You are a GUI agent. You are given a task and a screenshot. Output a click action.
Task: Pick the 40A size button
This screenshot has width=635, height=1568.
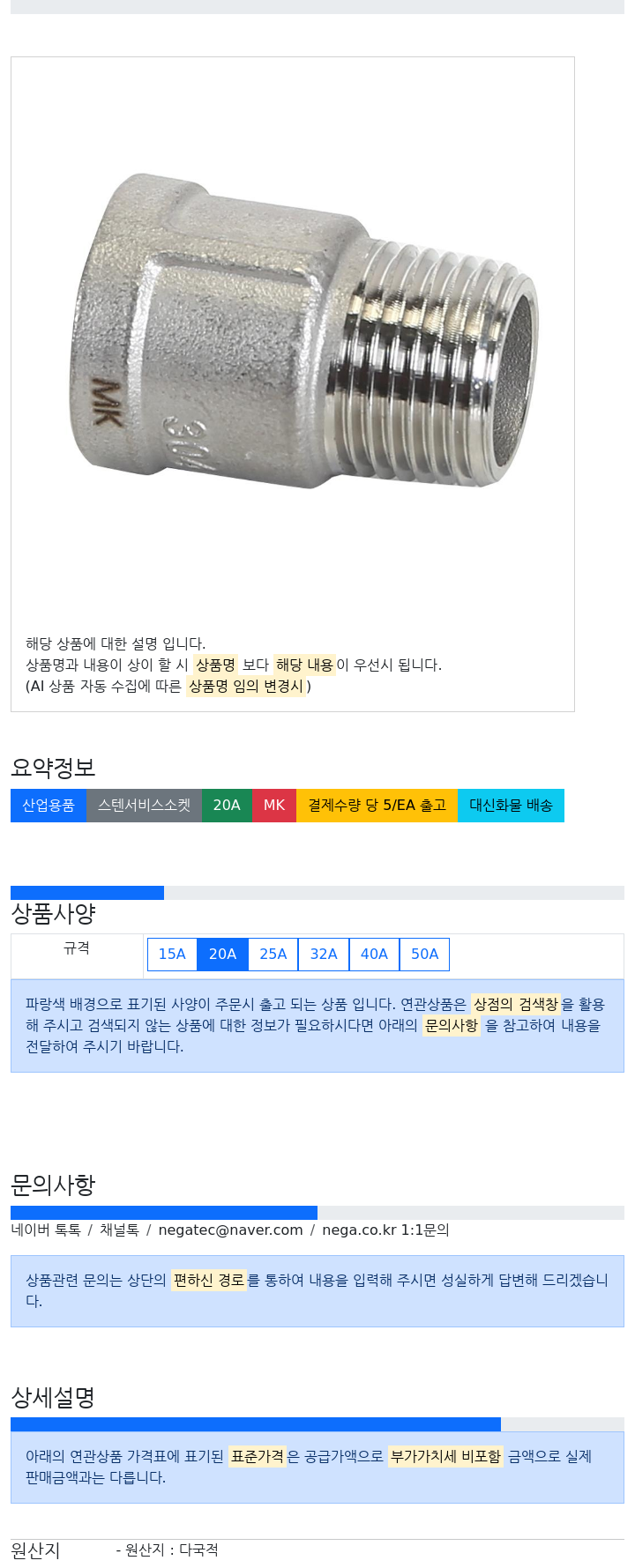(x=374, y=954)
